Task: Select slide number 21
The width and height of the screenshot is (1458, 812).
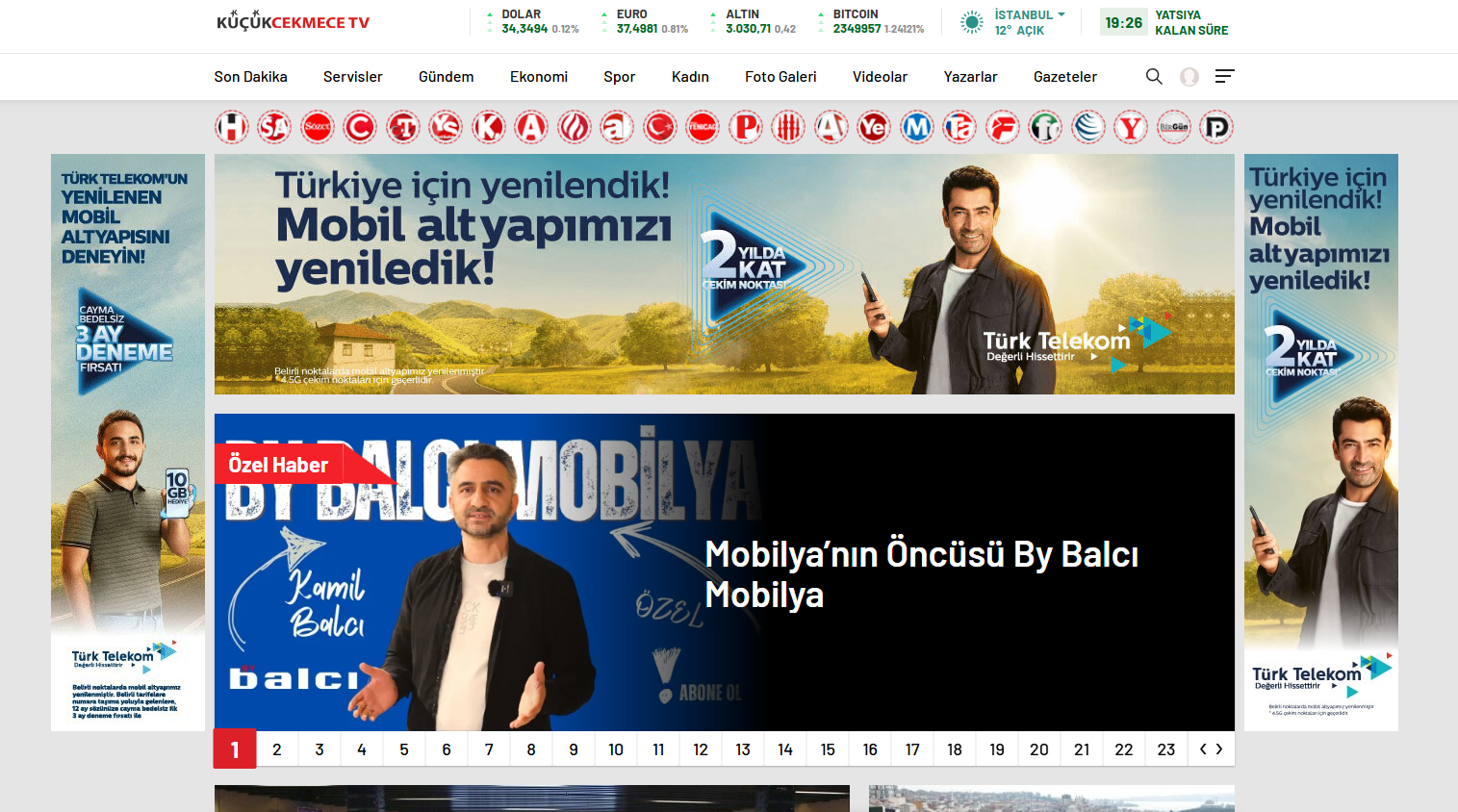Action: pyautogui.click(x=1082, y=749)
